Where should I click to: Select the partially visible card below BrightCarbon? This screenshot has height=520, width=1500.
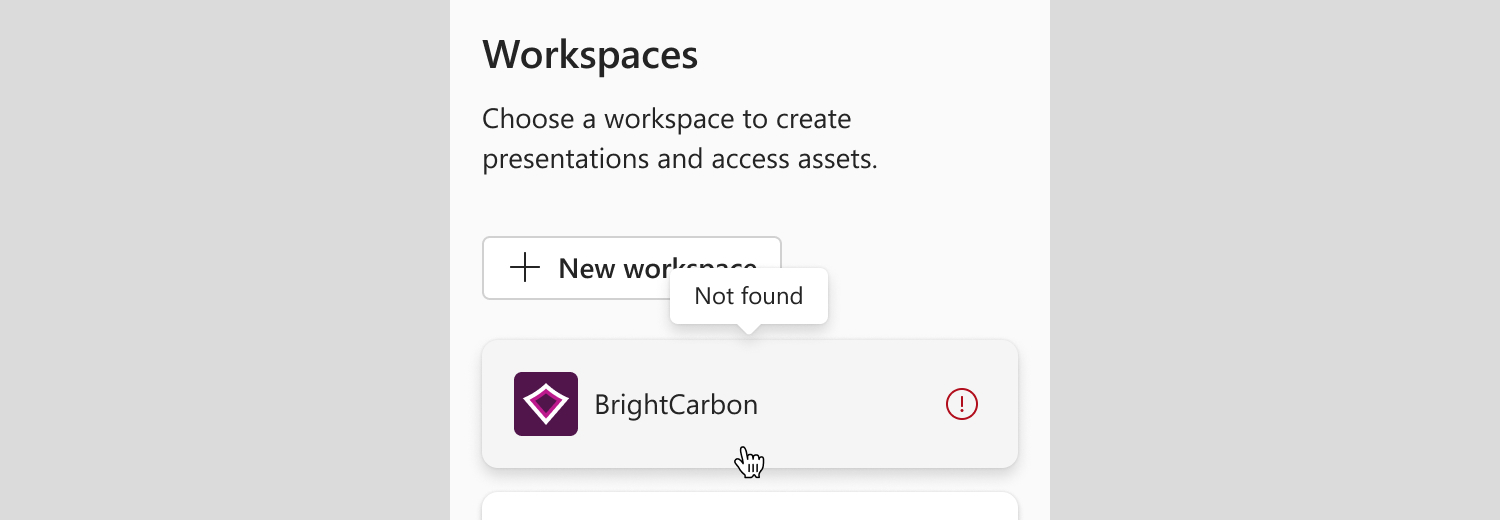(x=750, y=506)
